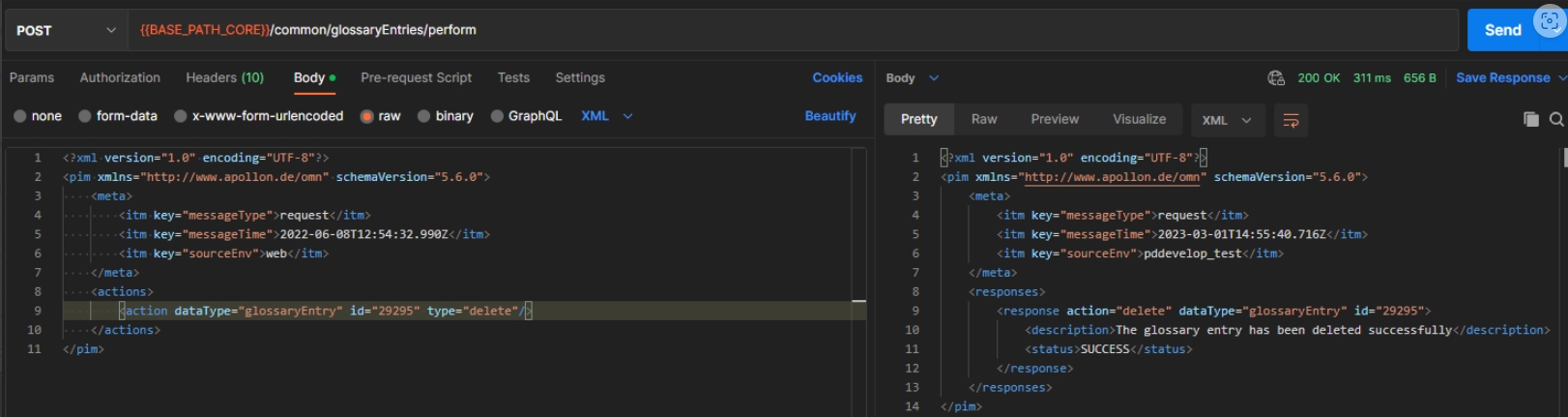Copy response body to clipboard
The width and height of the screenshot is (1568, 417).
[1531, 119]
